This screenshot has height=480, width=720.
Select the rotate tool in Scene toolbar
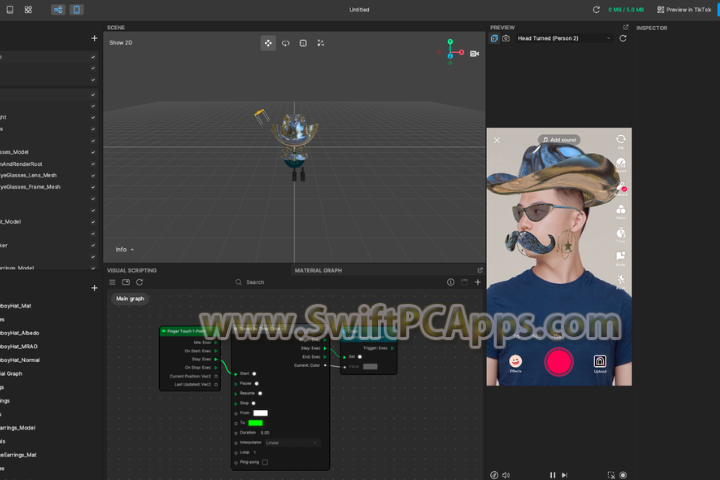[286, 43]
